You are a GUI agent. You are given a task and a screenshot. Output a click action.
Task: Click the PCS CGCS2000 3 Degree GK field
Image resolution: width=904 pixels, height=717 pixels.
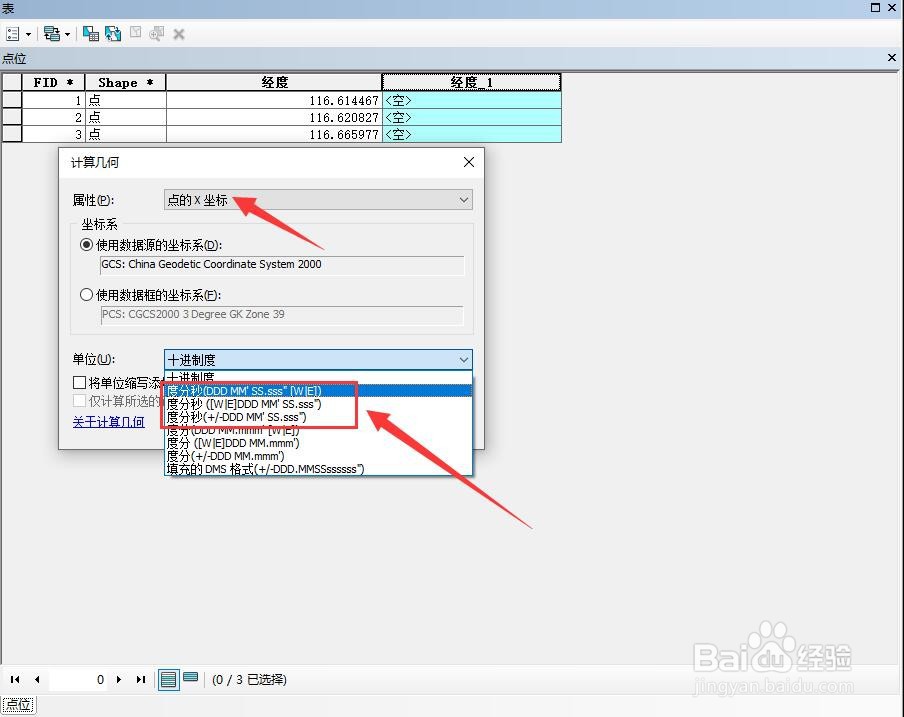282,315
